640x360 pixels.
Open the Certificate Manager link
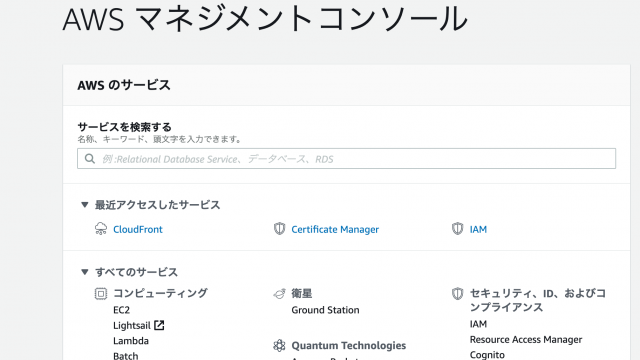coord(335,229)
